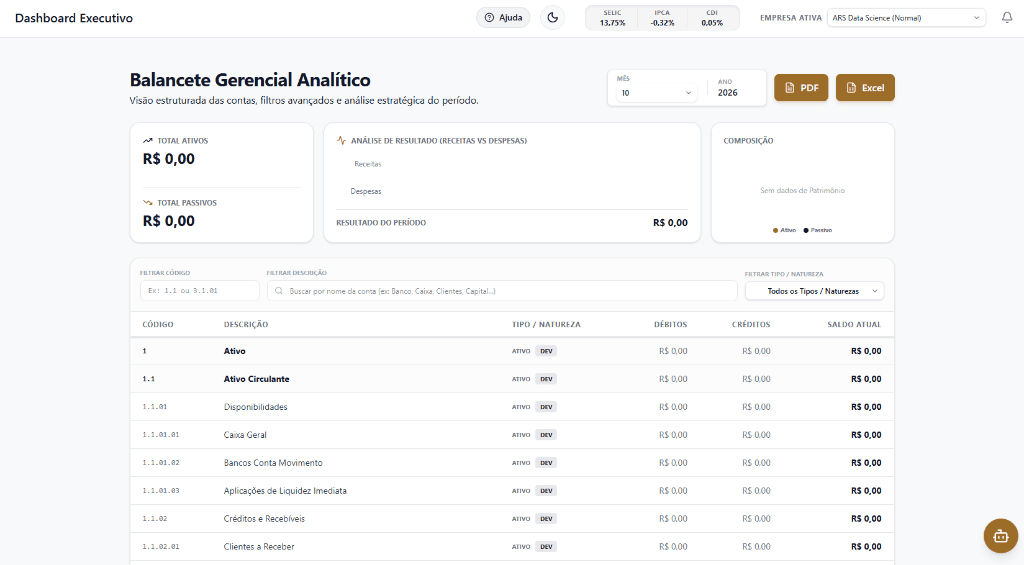Focus the Filtrar Código input field

click(x=200, y=291)
